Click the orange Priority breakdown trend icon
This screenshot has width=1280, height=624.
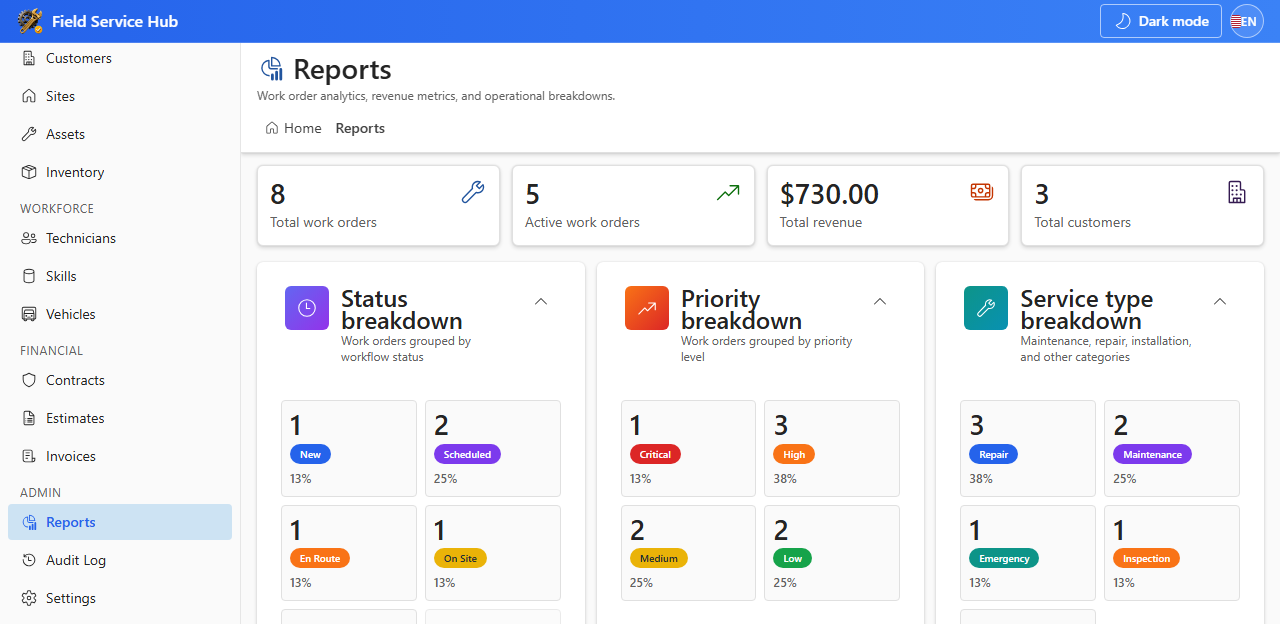647,308
